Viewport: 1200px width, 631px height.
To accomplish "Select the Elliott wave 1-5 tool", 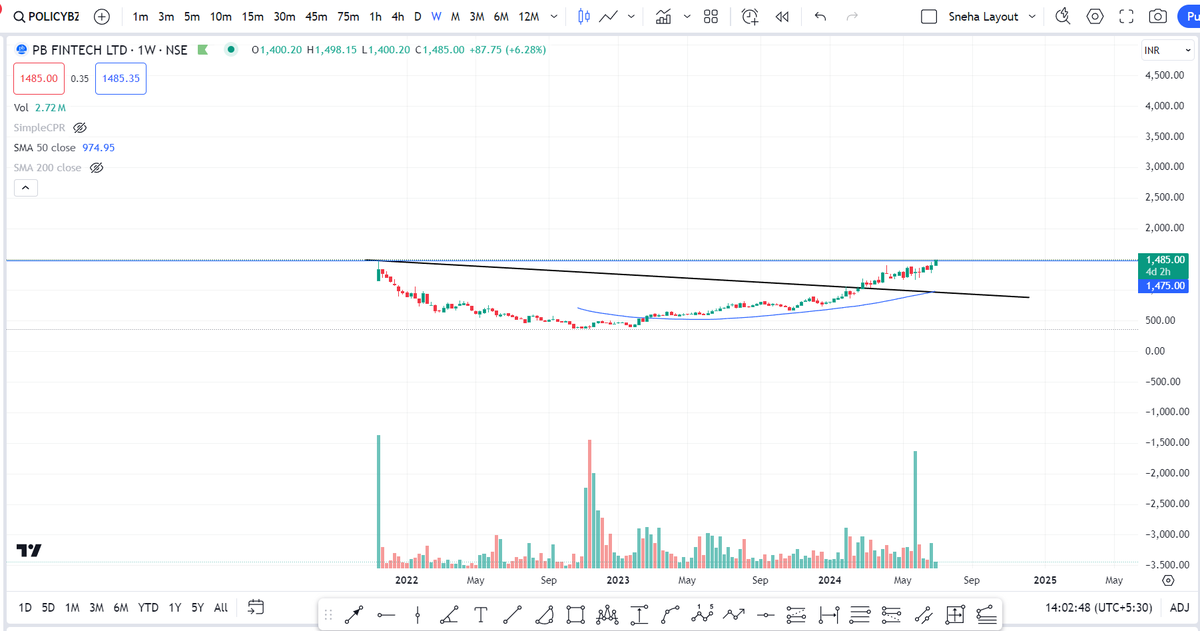I will (x=702, y=615).
